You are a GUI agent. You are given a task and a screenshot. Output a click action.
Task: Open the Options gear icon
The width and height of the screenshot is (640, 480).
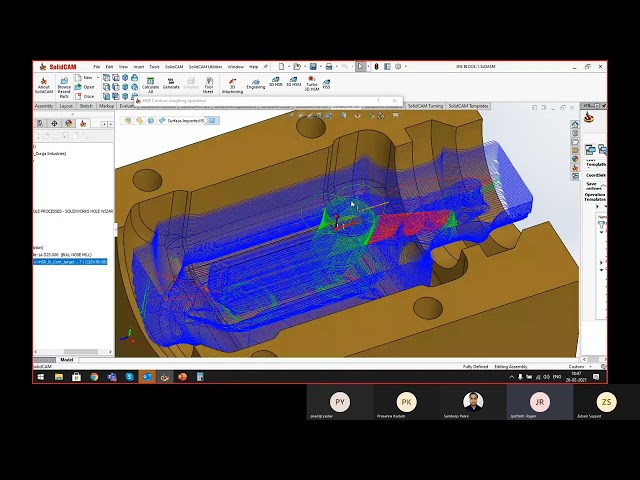pos(398,67)
